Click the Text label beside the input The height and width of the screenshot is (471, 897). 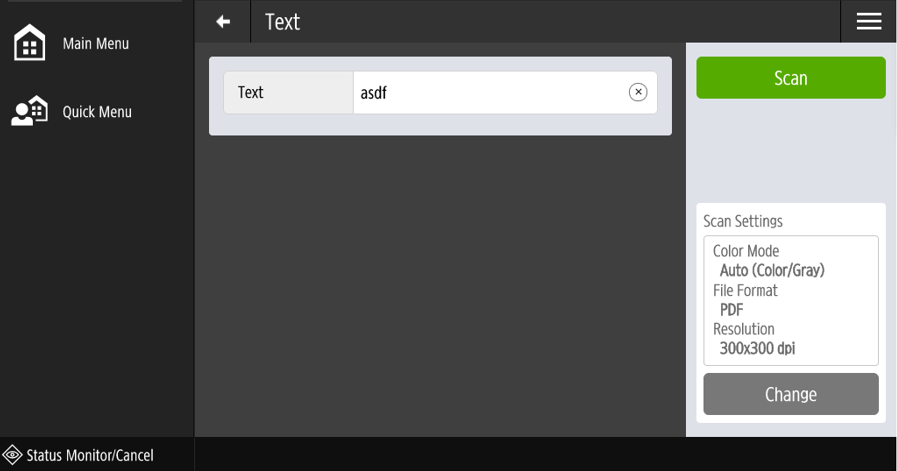click(x=251, y=93)
